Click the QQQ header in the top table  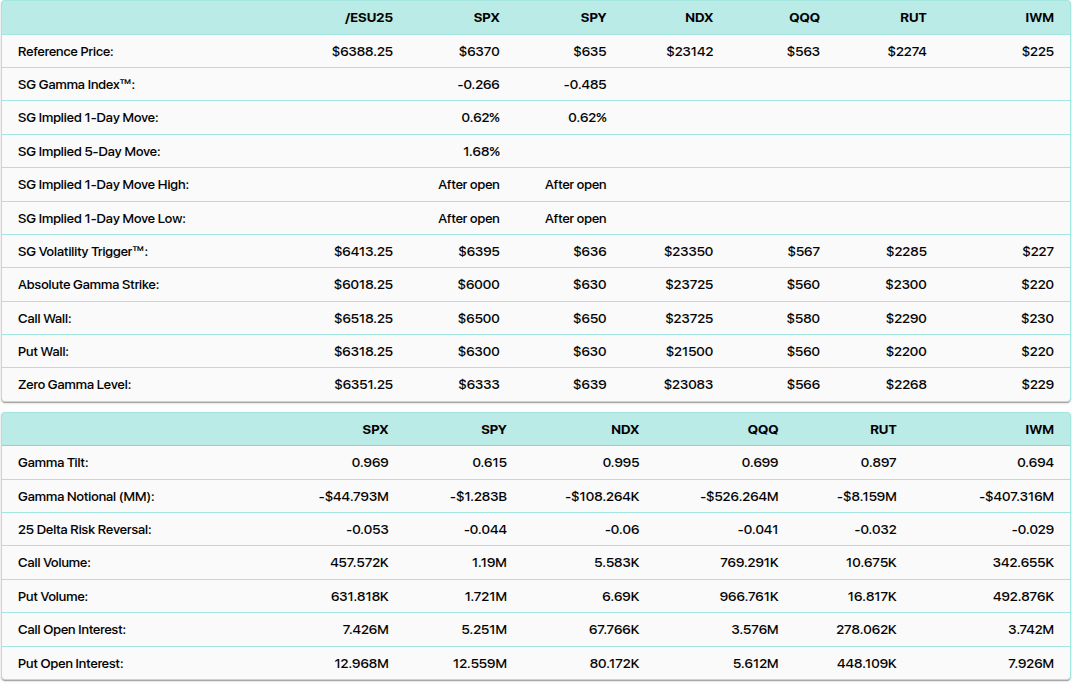805,18
